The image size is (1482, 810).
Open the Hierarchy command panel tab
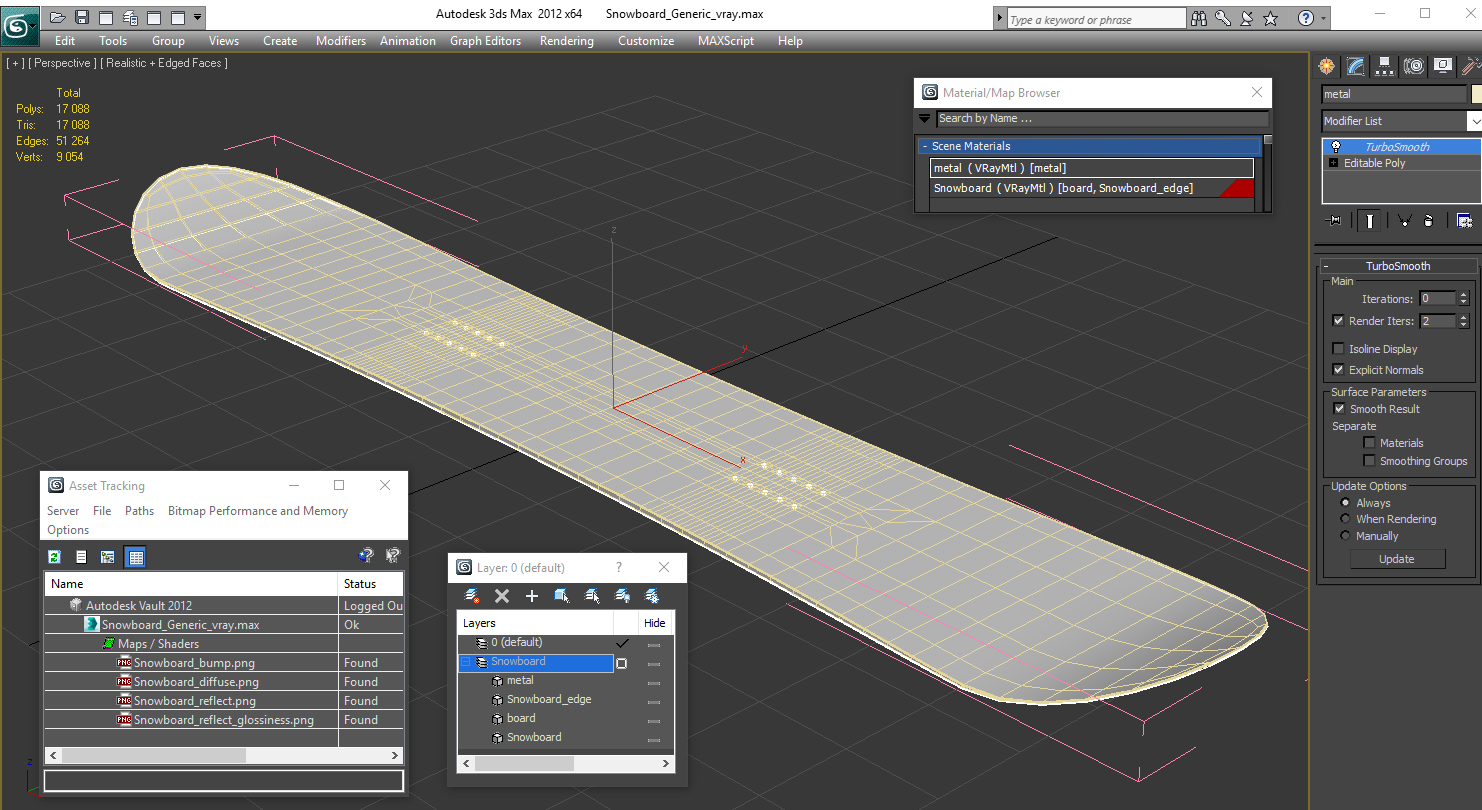pos(1384,66)
